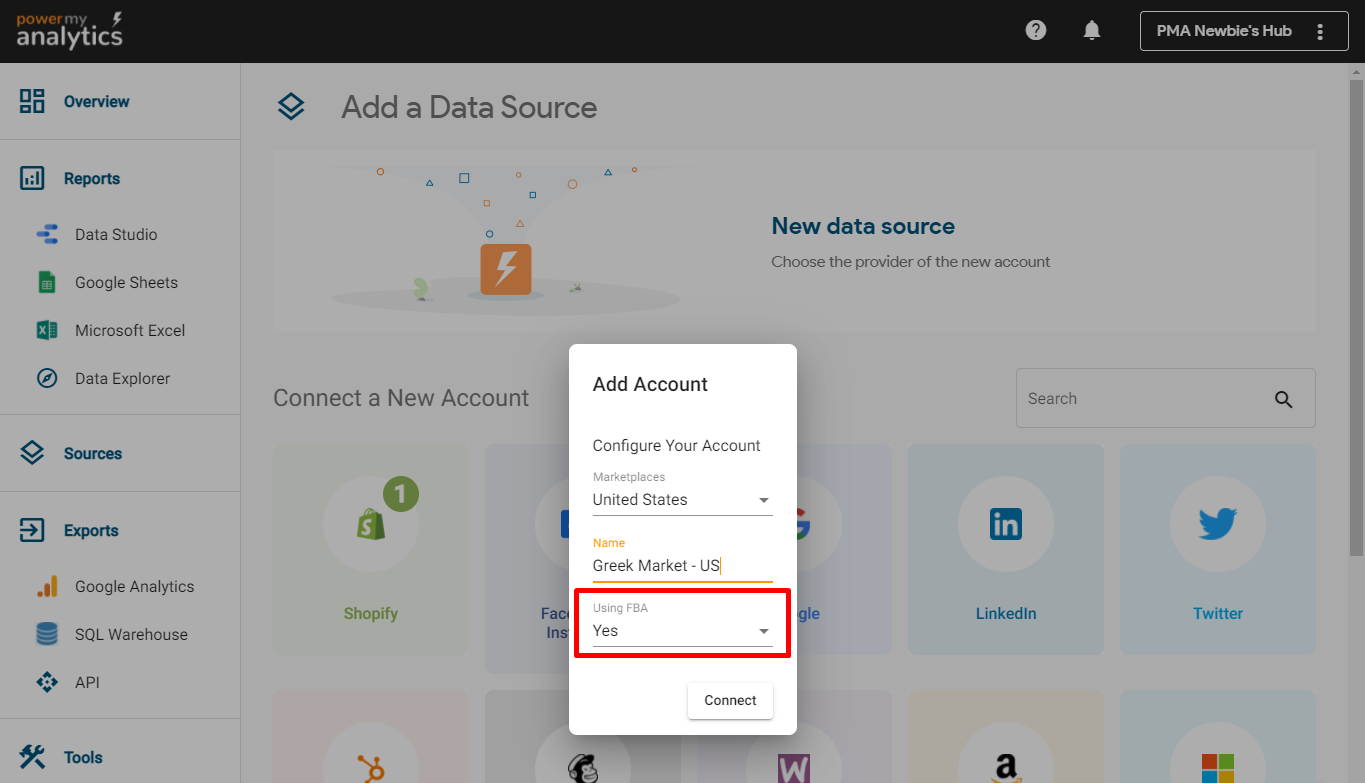Navigate to Google Sheets reports
The height and width of the screenshot is (783, 1365).
126,283
